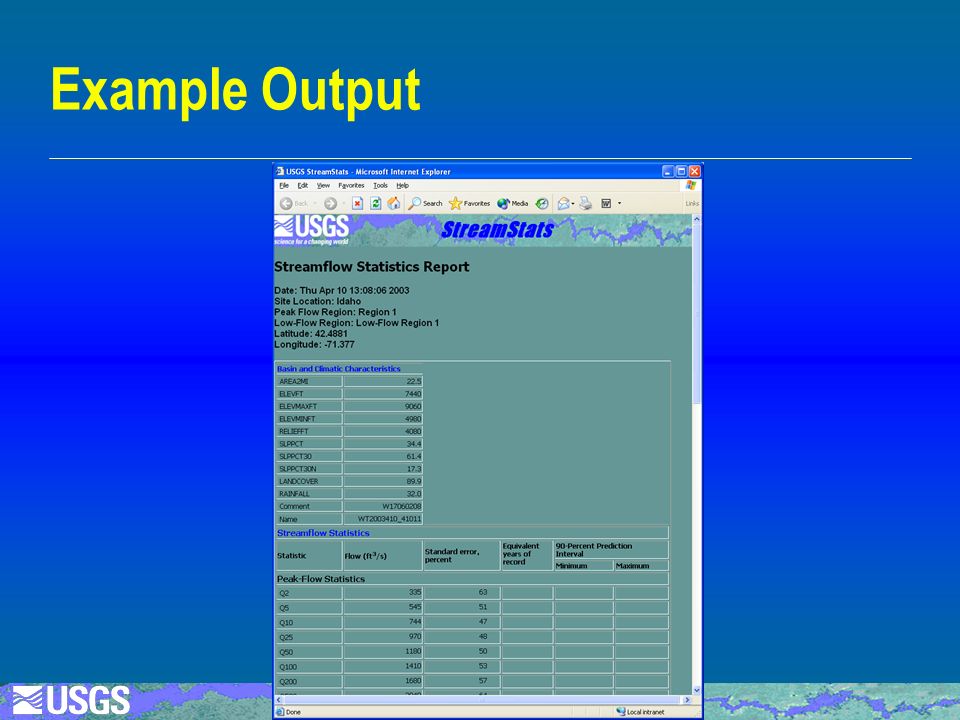Open the Edit menu
This screenshot has width=960, height=720.
(x=302, y=186)
